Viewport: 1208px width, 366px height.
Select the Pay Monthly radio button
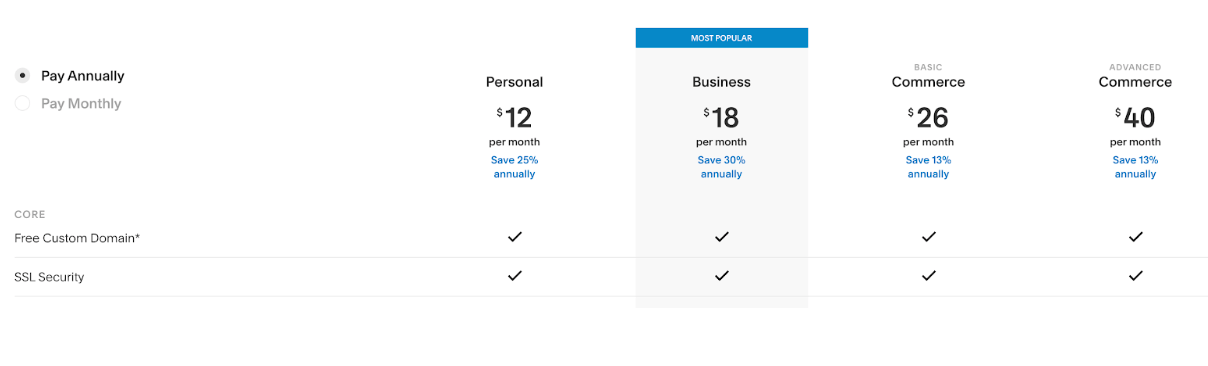(x=23, y=103)
